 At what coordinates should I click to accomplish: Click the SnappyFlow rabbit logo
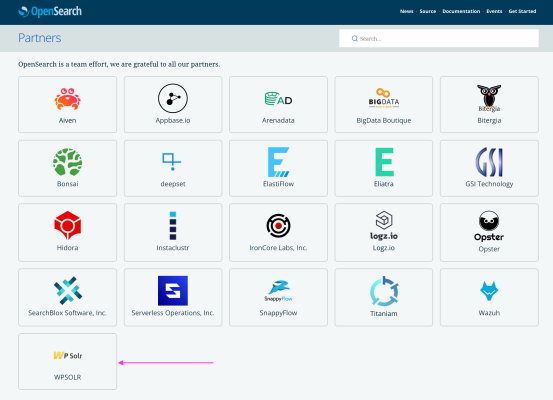278,291
